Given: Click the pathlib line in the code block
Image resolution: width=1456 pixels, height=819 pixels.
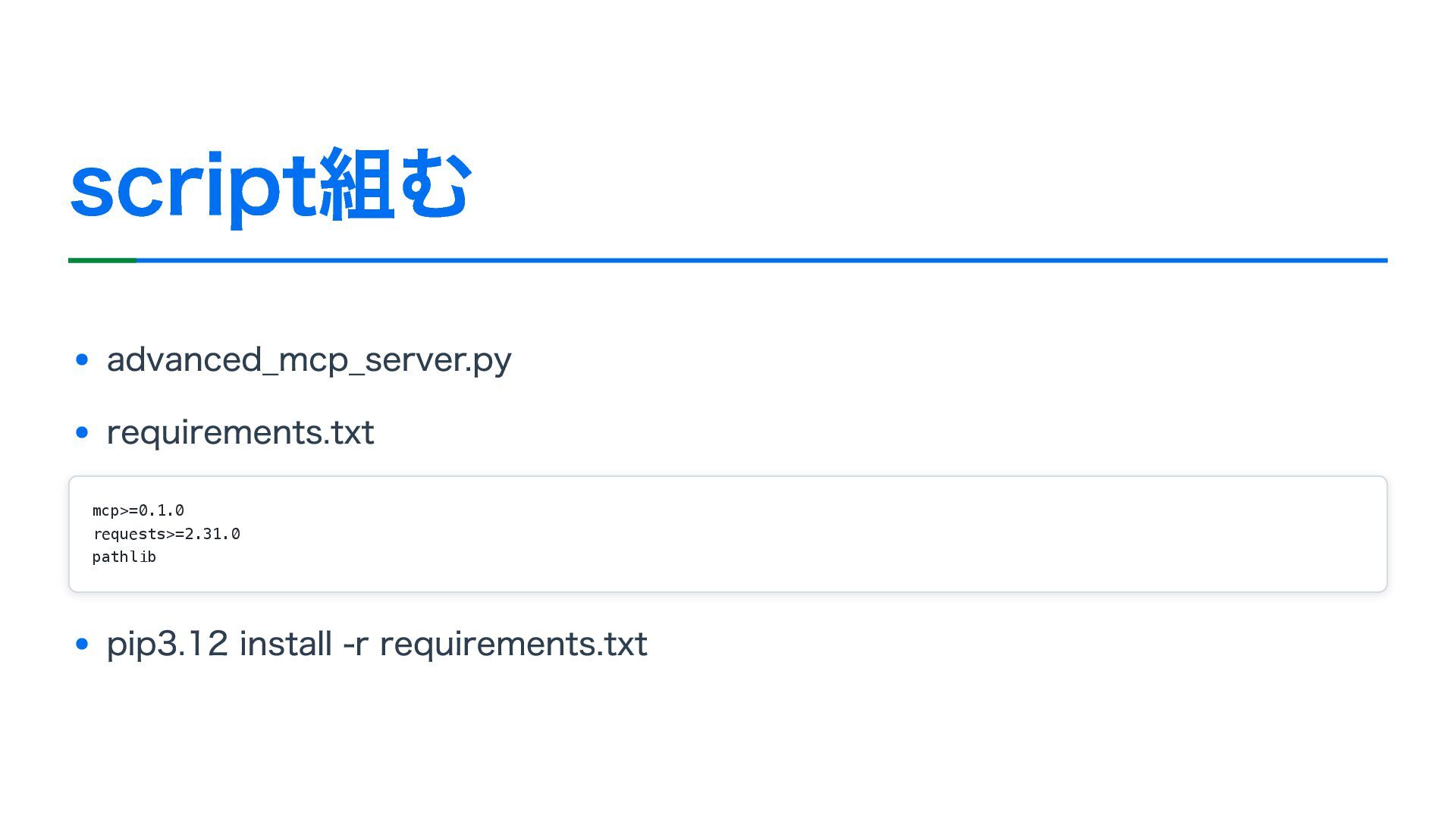Looking at the screenshot, I should pos(124,557).
